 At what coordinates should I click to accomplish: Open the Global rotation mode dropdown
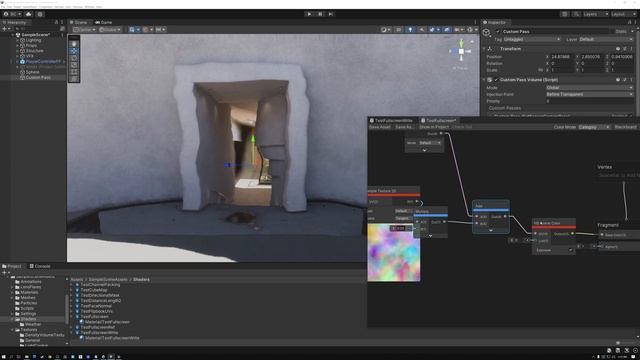[110, 29]
